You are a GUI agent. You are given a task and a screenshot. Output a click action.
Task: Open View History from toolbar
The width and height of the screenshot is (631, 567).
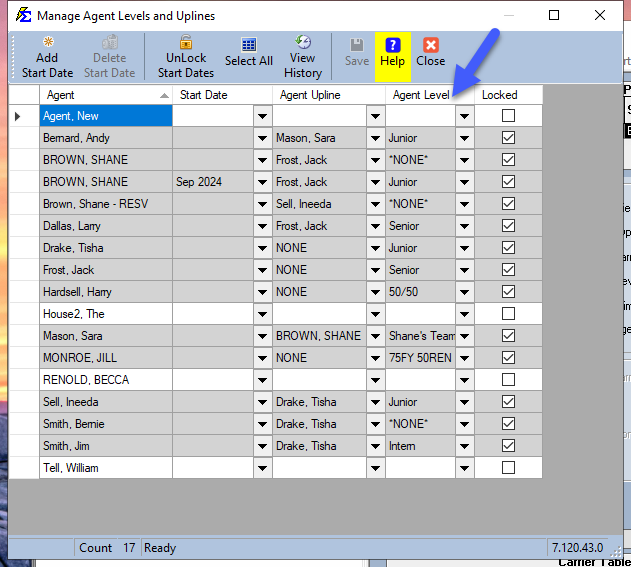tap(303, 58)
